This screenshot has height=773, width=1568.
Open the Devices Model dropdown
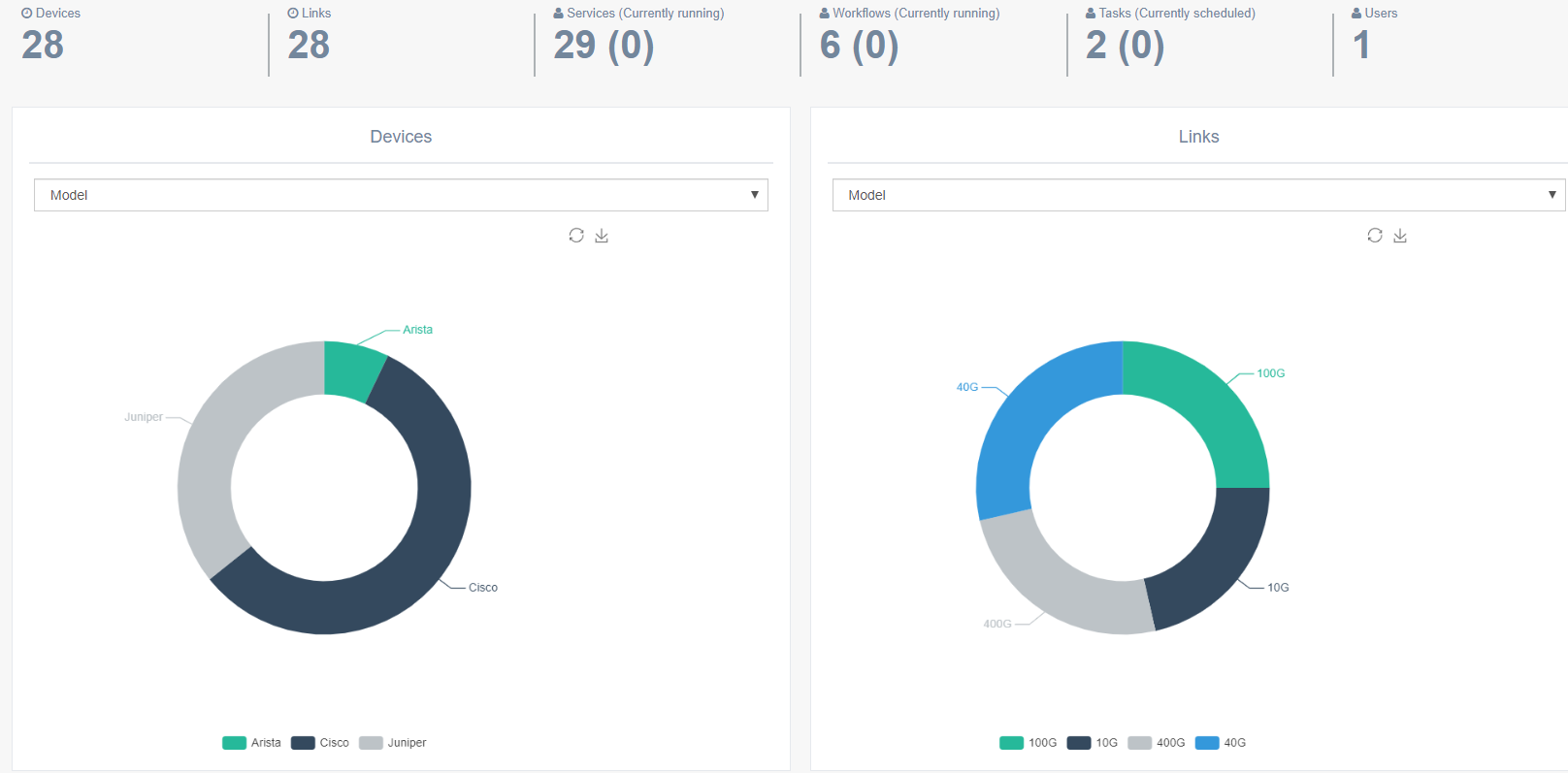coord(401,195)
